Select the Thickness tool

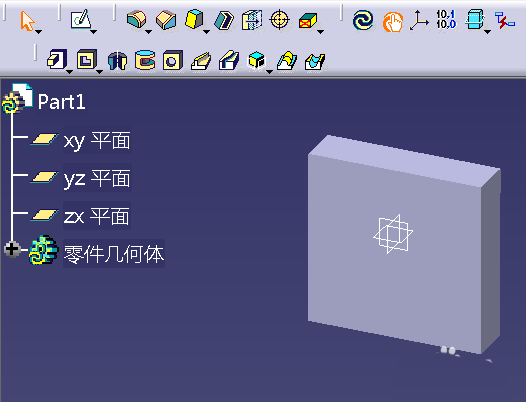coord(252,20)
